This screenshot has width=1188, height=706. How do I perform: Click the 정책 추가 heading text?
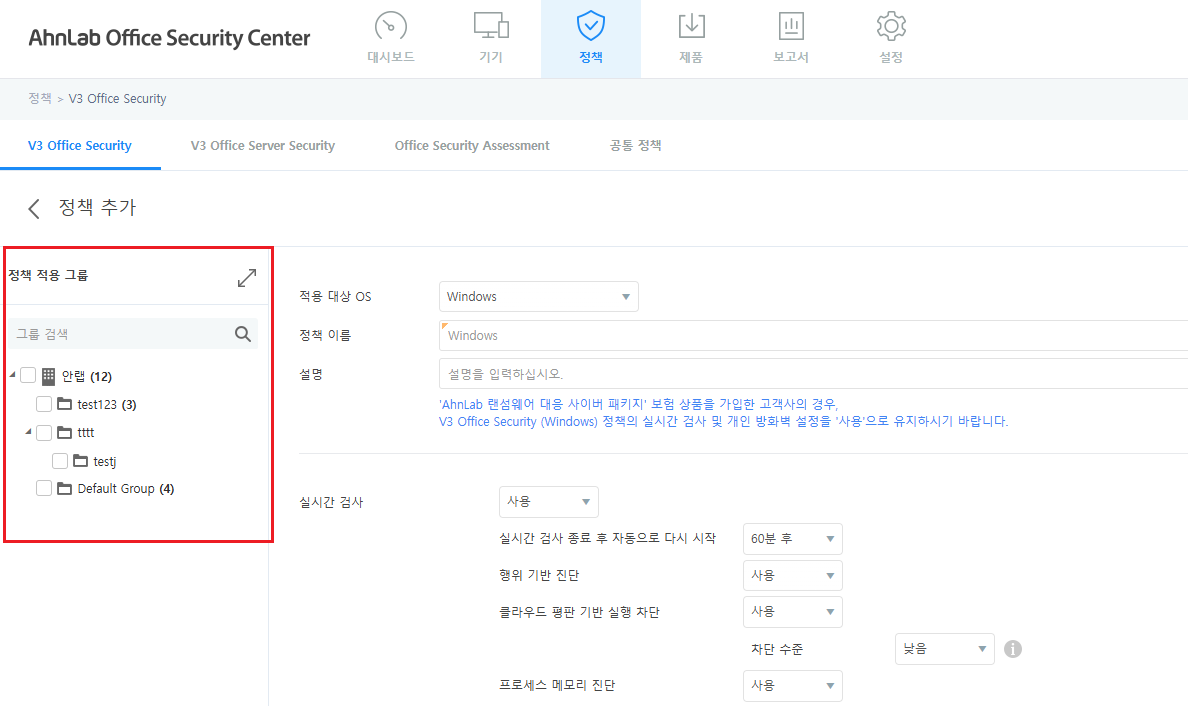(x=97, y=208)
